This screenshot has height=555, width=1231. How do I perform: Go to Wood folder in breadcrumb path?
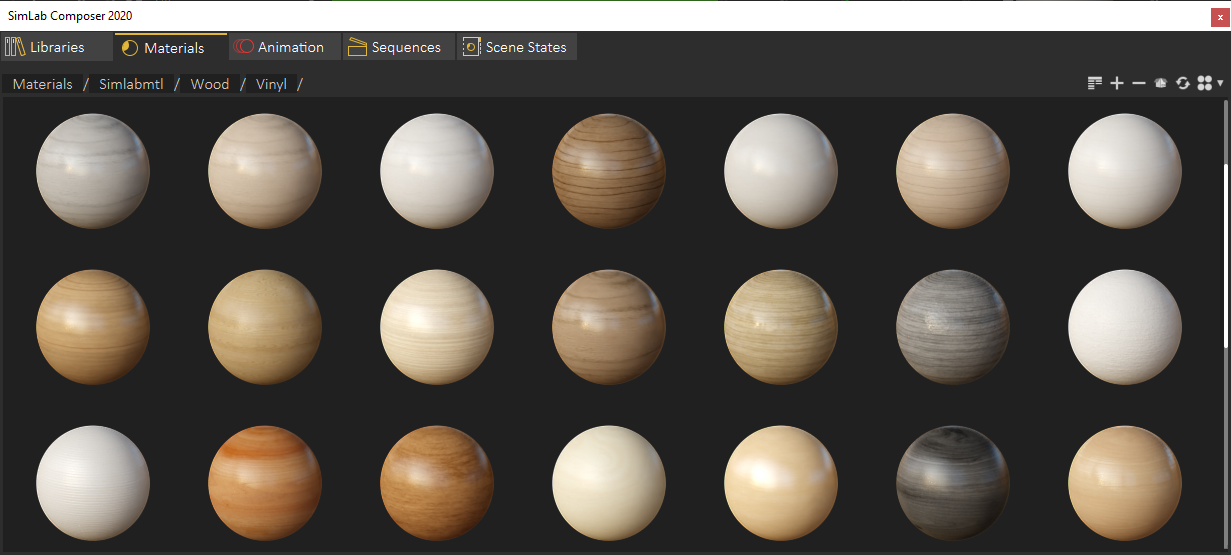(210, 84)
